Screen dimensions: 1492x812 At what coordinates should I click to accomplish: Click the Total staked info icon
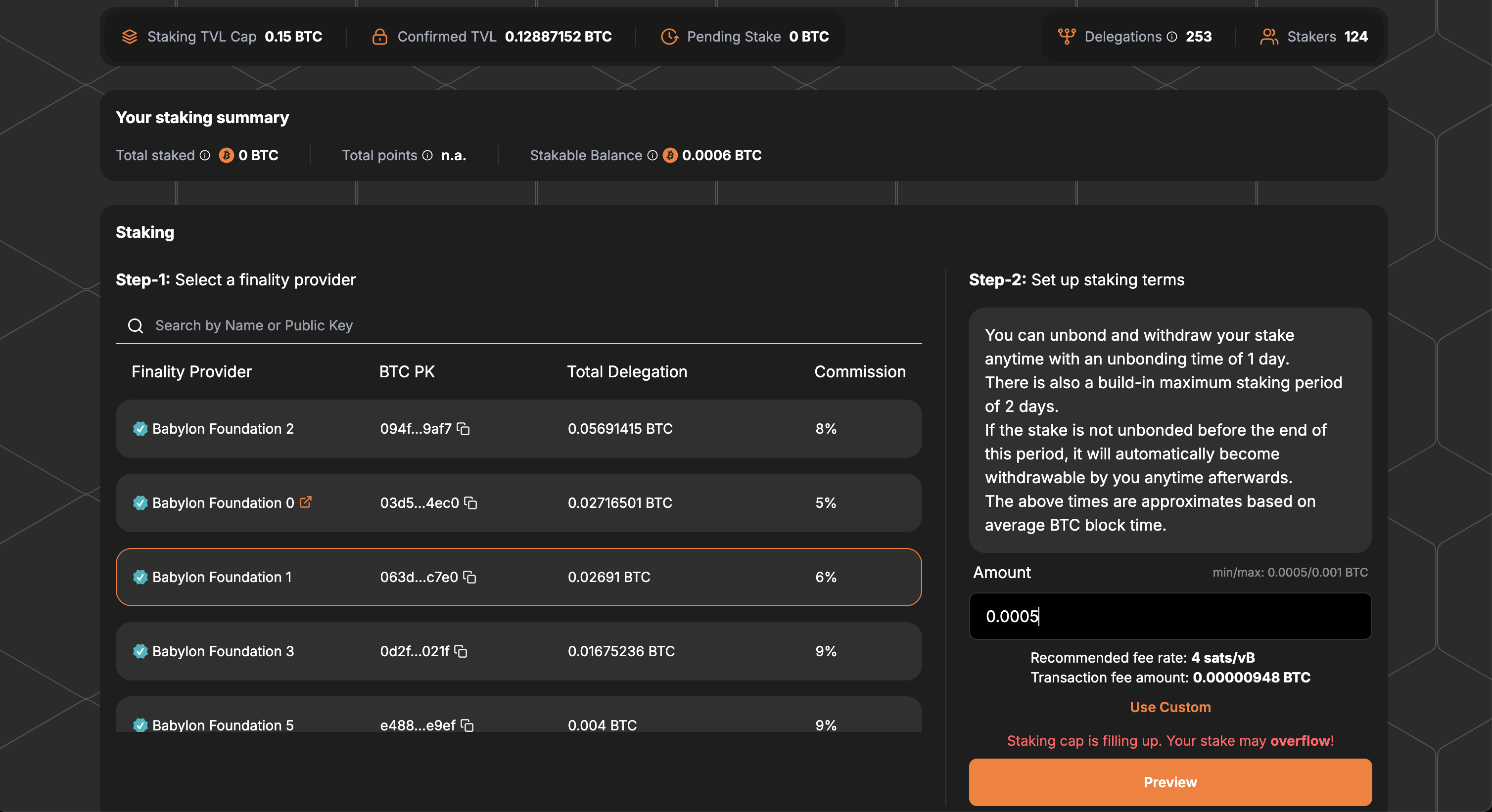point(205,155)
